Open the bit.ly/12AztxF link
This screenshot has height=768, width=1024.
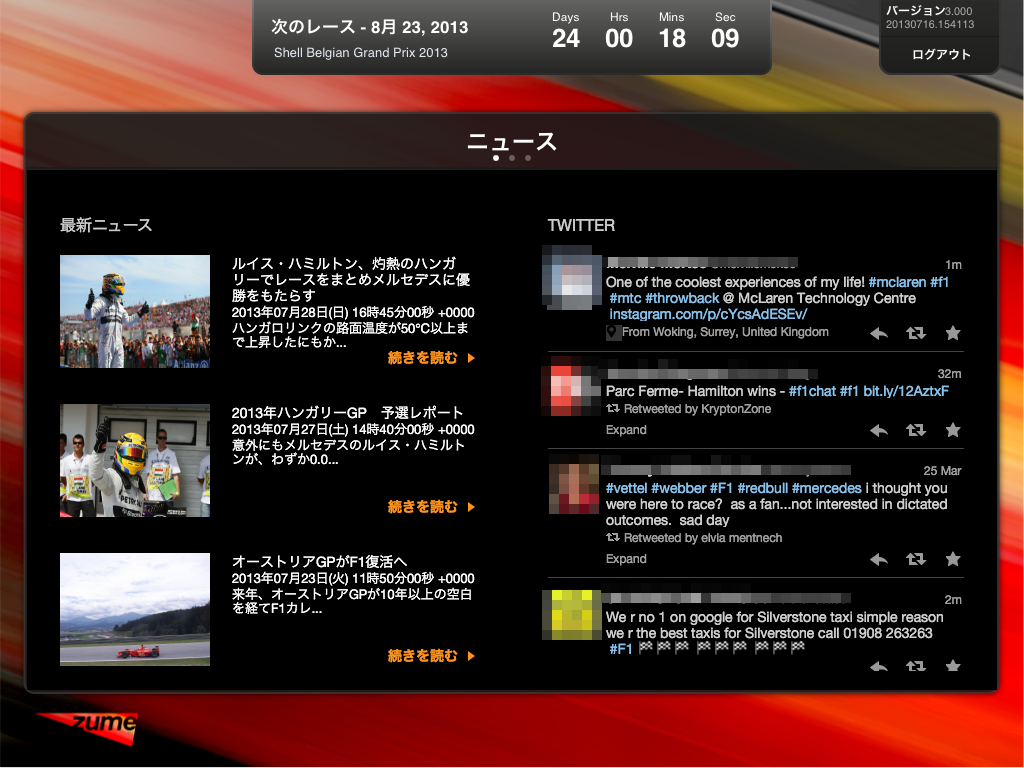coord(906,391)
